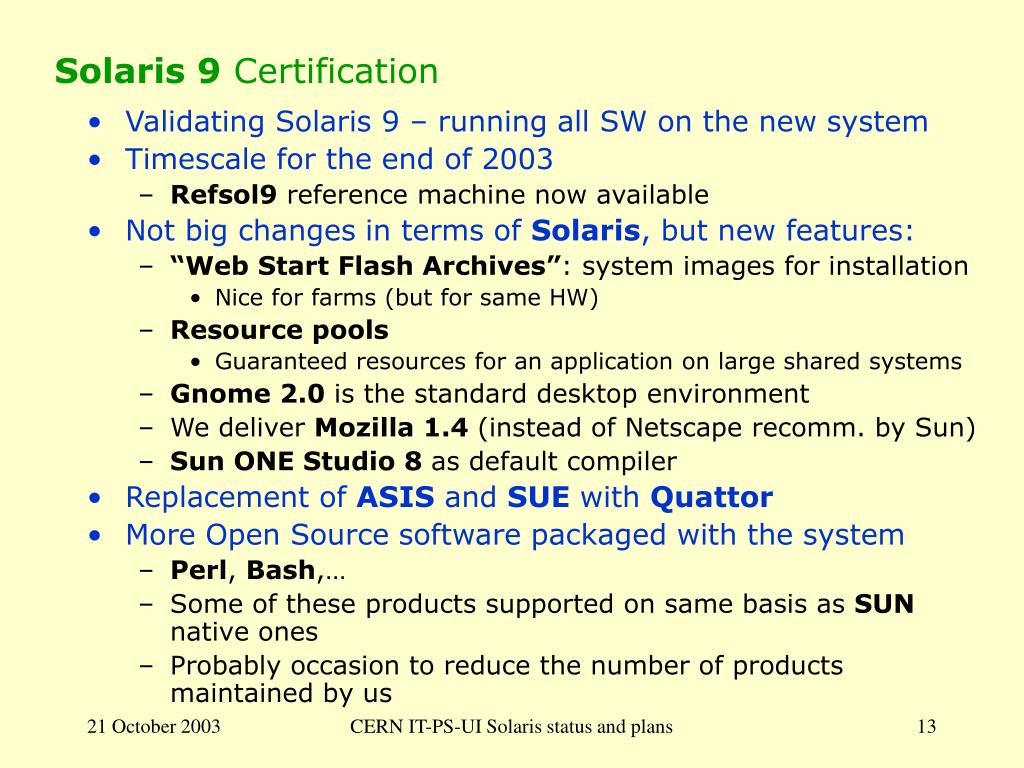Click 'Refsol9 reference machine now available'
Viewport: 1024px width, 768px height.
coord(440,195)
